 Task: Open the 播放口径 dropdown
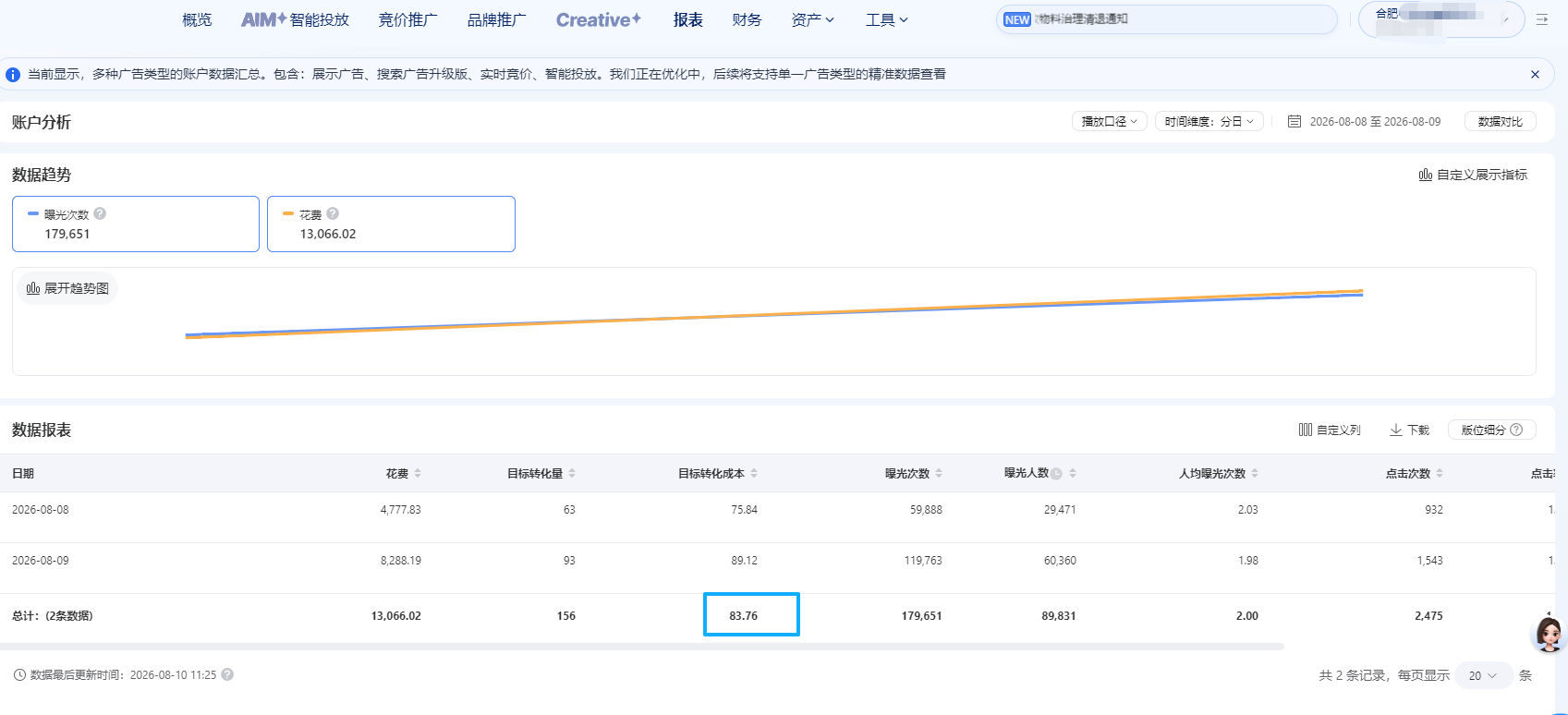click(1110, 121)
